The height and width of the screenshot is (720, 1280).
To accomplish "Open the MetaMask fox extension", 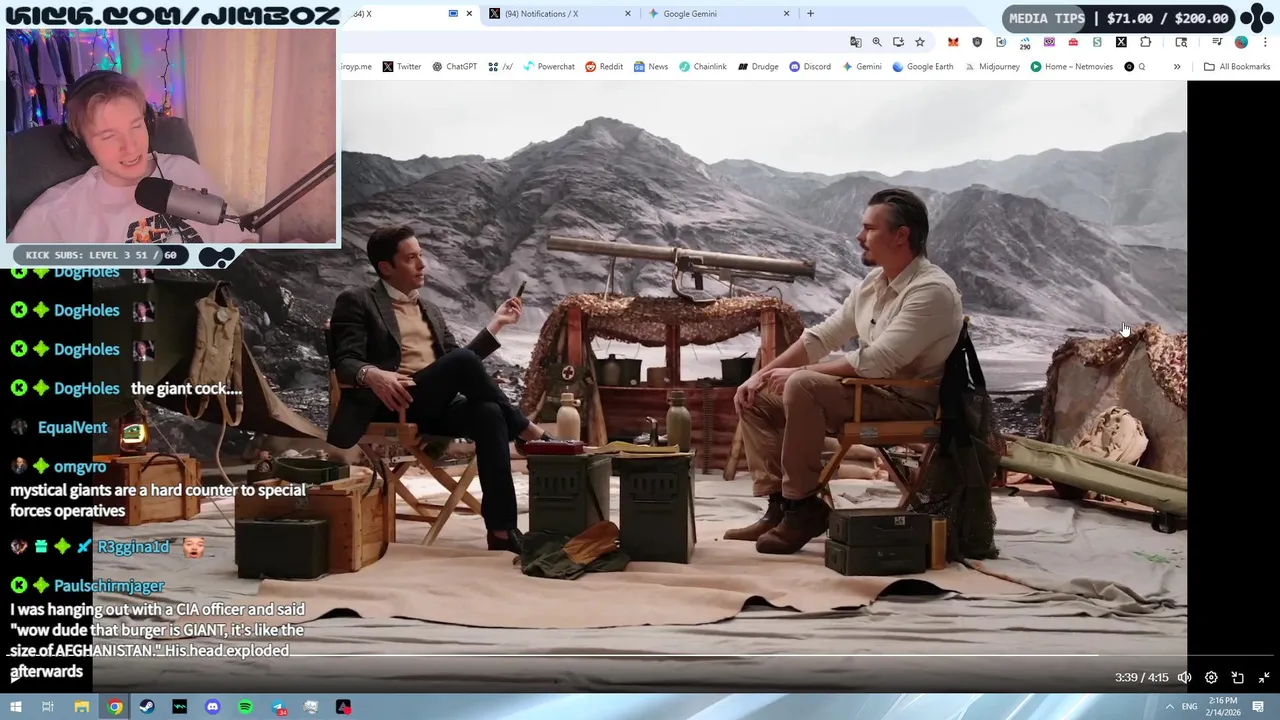I will (953, 42).
